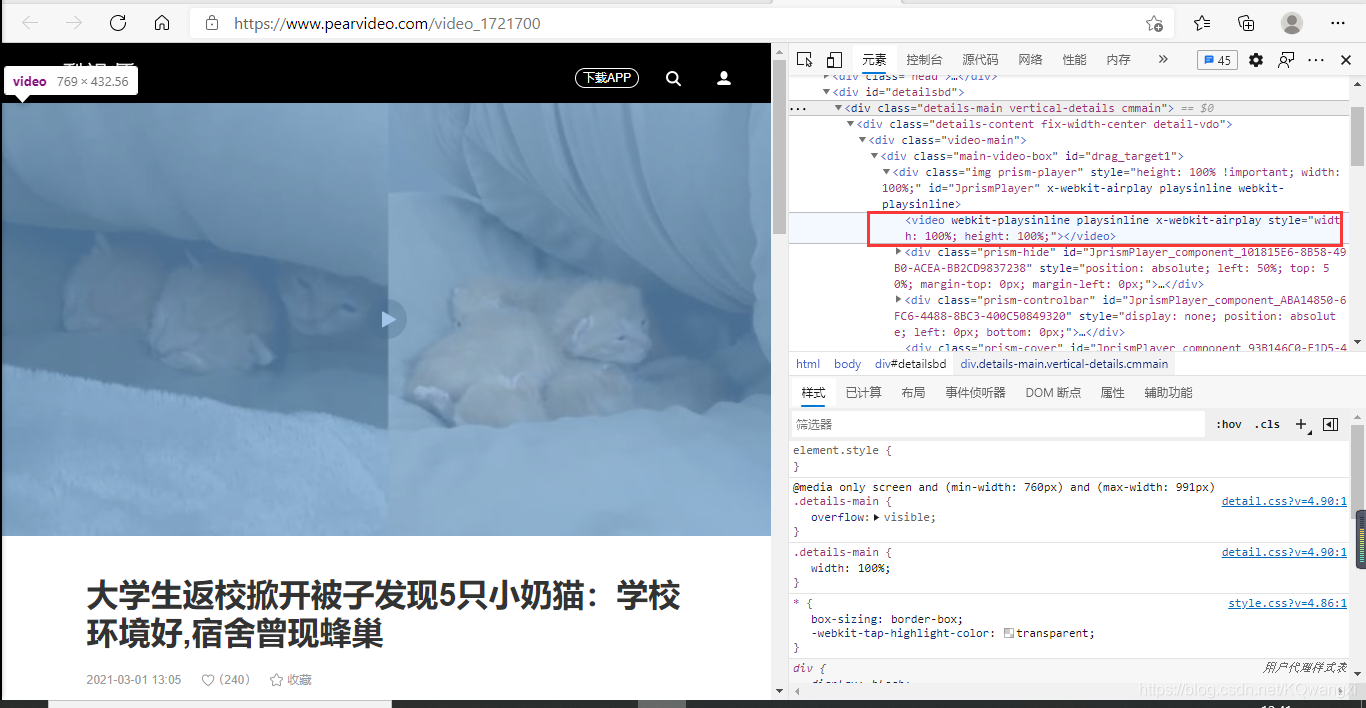This screenshot has width=1366, height=708.
Task: Close the DevTools panel
Action: pos(1346,60)
